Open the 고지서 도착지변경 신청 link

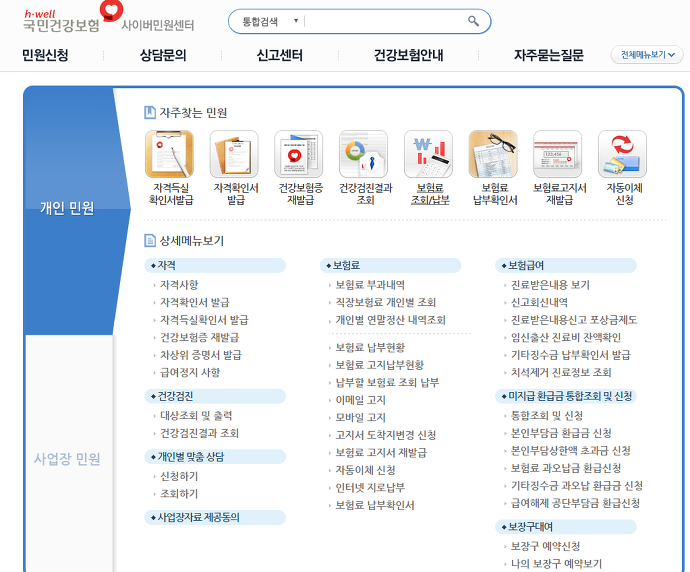coord(385,435)
